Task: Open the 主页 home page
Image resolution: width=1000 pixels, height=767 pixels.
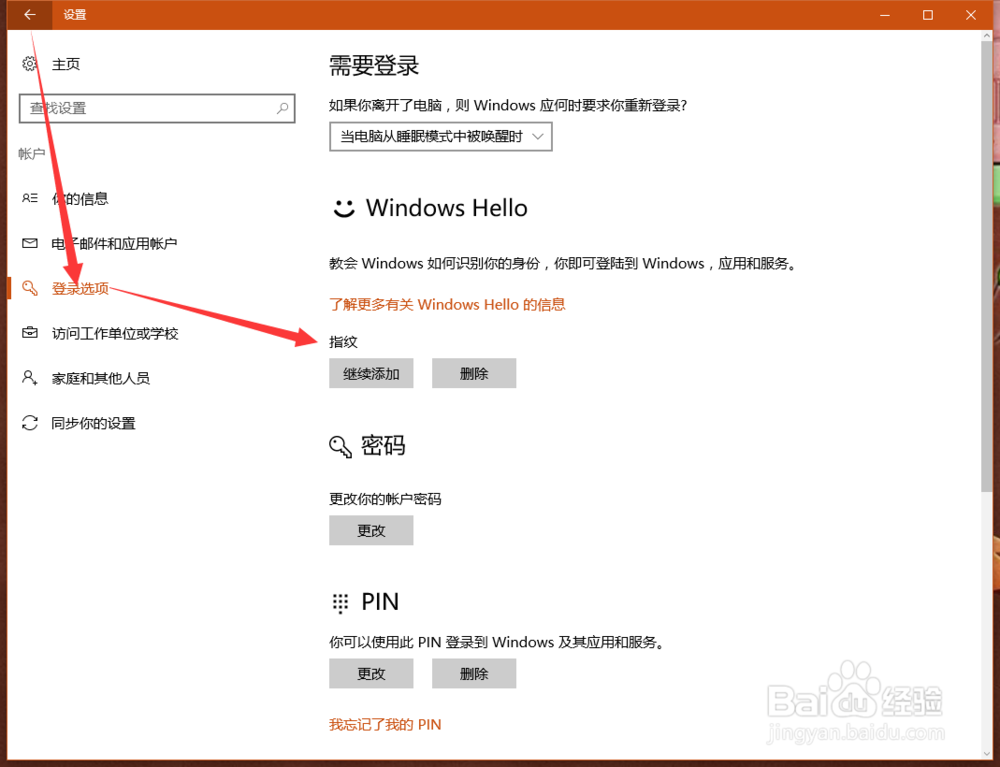Action: (66, 64)
